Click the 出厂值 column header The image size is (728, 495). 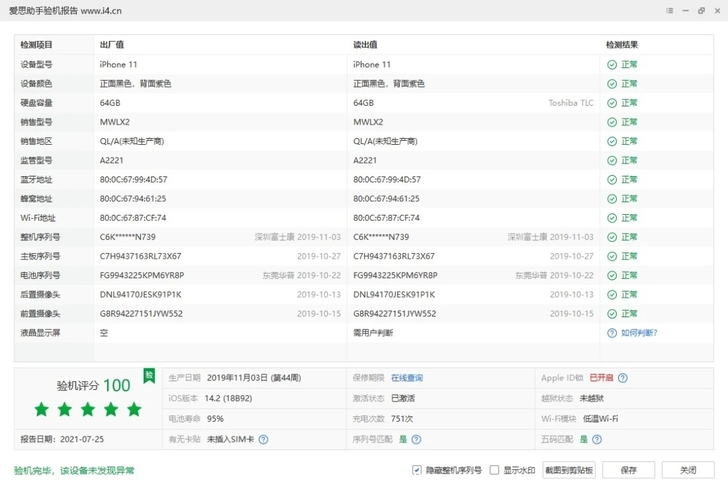pos(111,45)
